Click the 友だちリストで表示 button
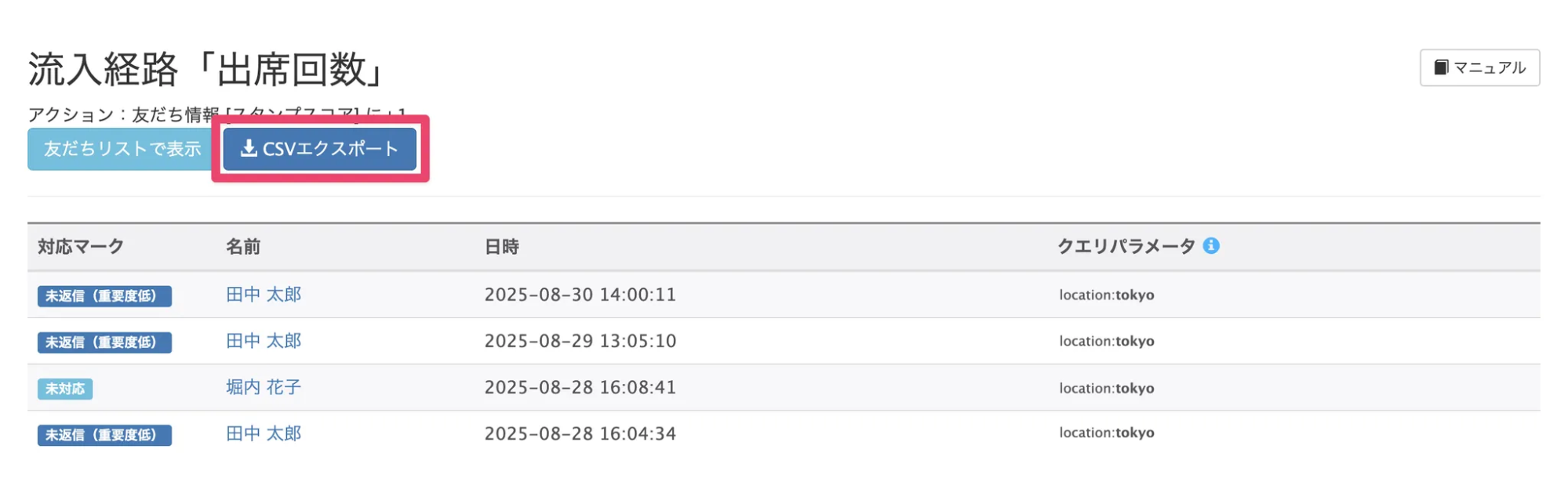 [x=122, y=149]
